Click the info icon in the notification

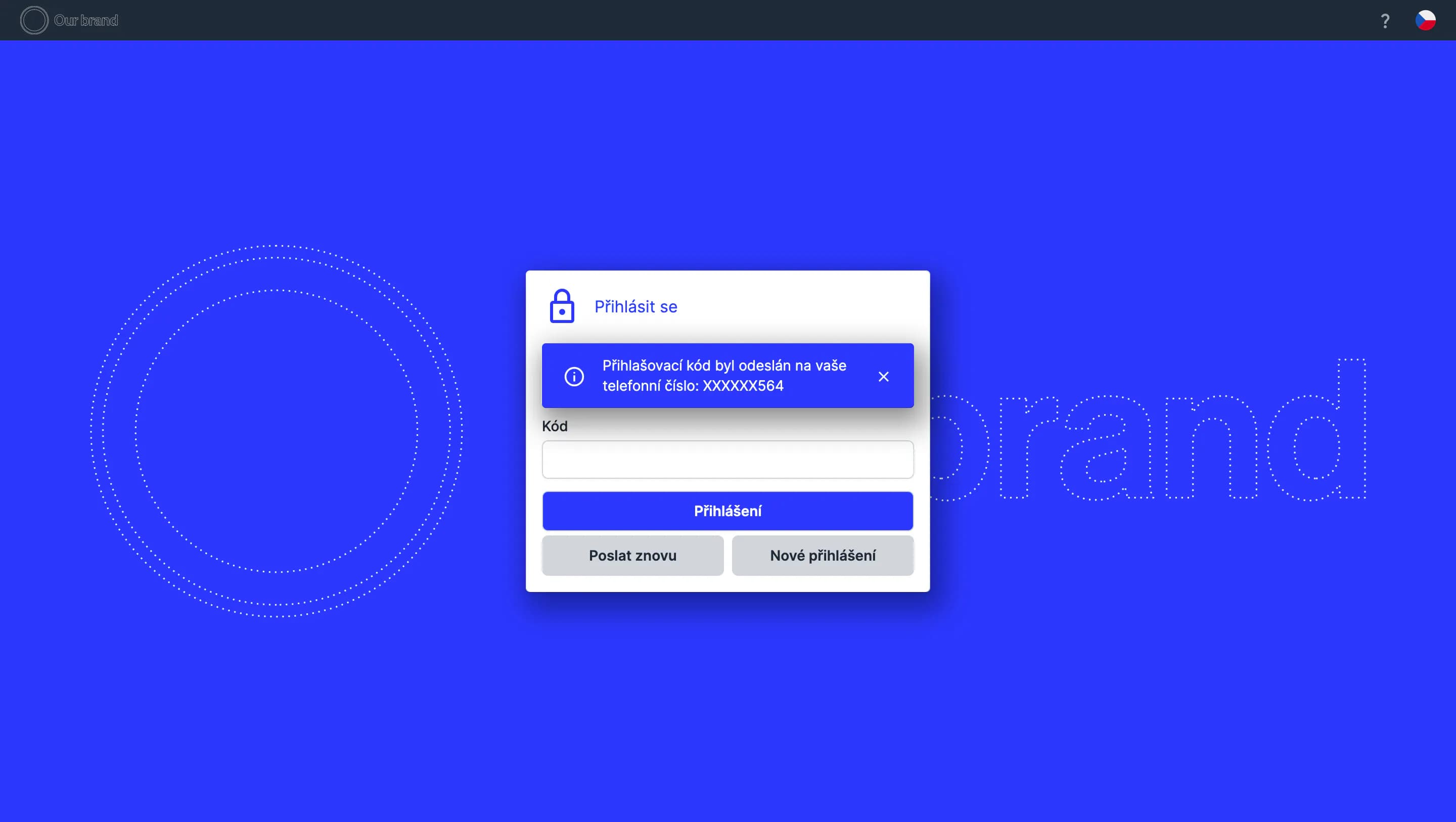574,377
